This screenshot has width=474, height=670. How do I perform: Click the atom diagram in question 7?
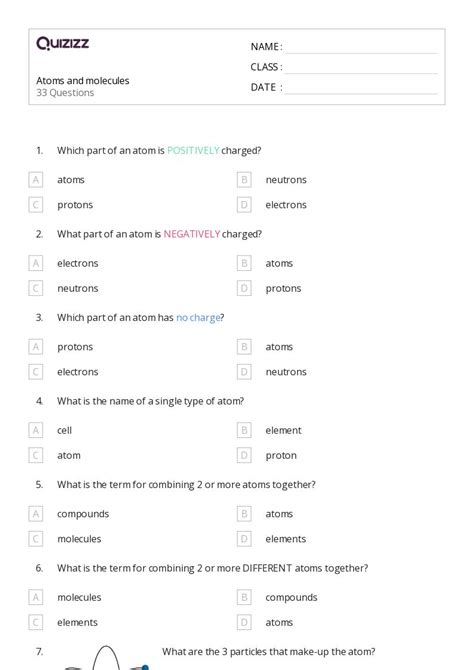tap(107, 658)
